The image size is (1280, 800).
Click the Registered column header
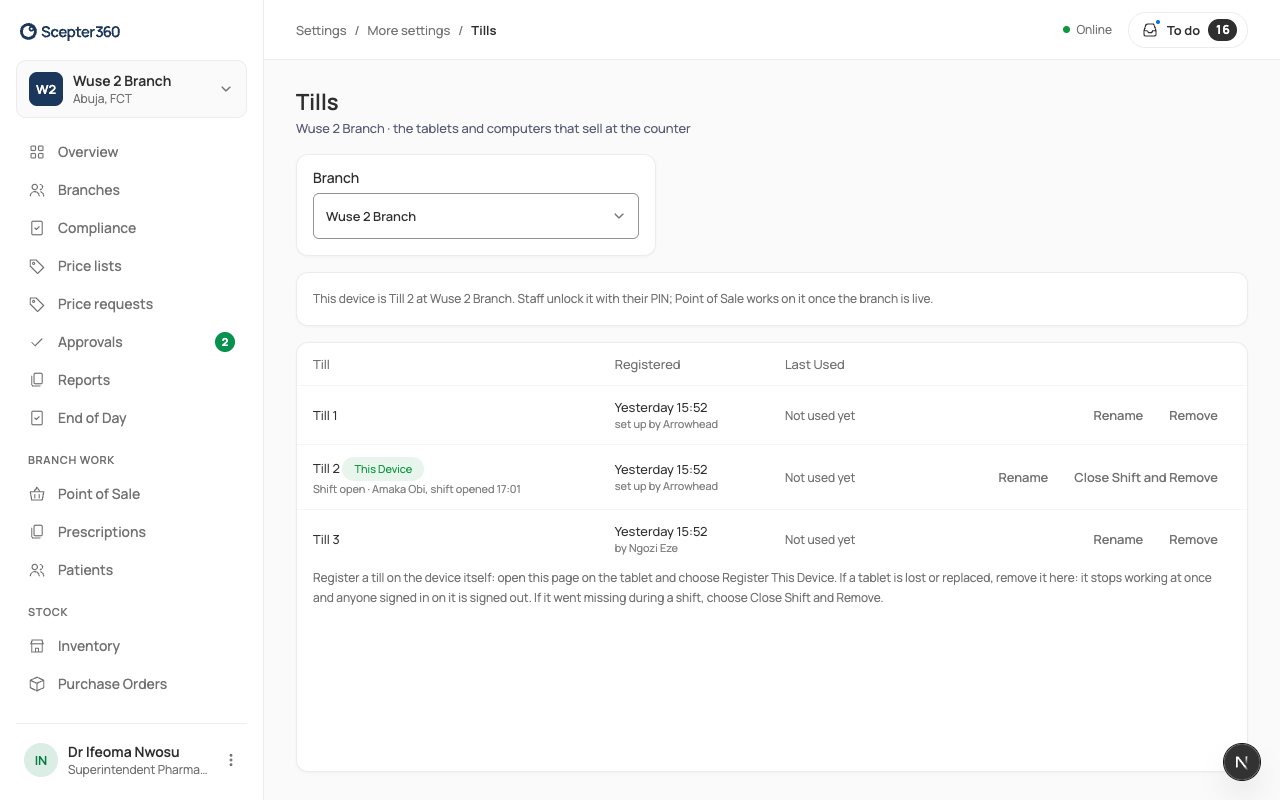click(x=647, y=365)
